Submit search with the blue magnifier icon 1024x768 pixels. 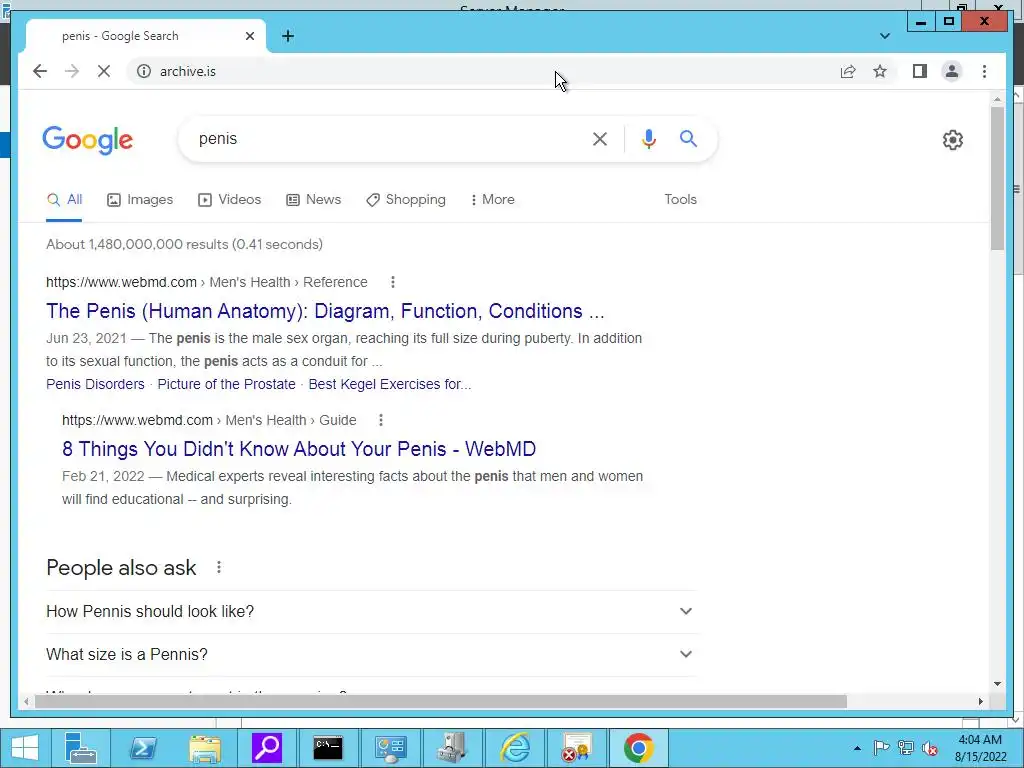coord(688,138)
